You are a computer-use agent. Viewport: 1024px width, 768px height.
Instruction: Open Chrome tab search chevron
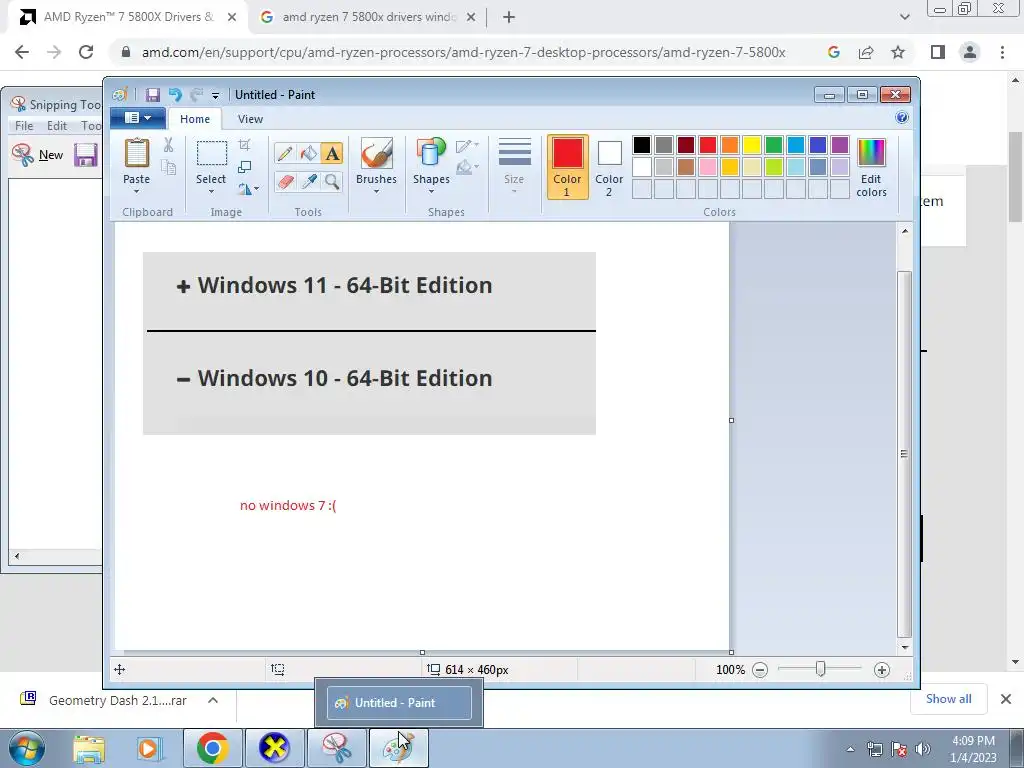(904, 17)
